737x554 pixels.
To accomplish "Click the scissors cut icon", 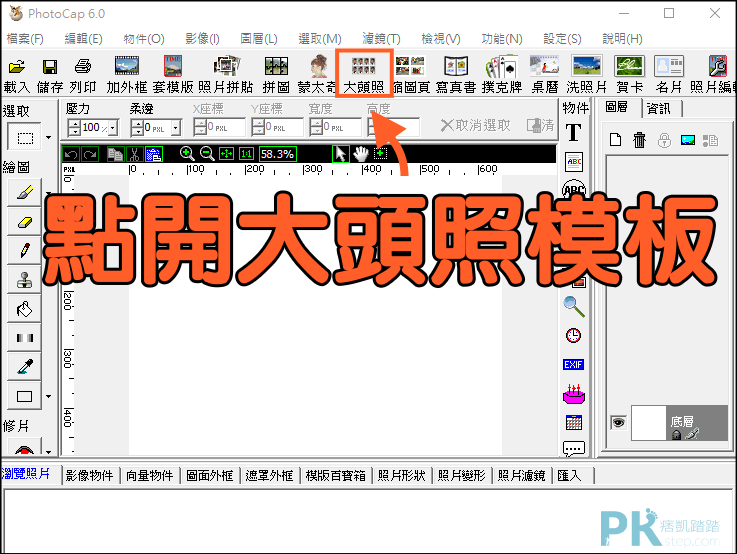I will 134,154.
